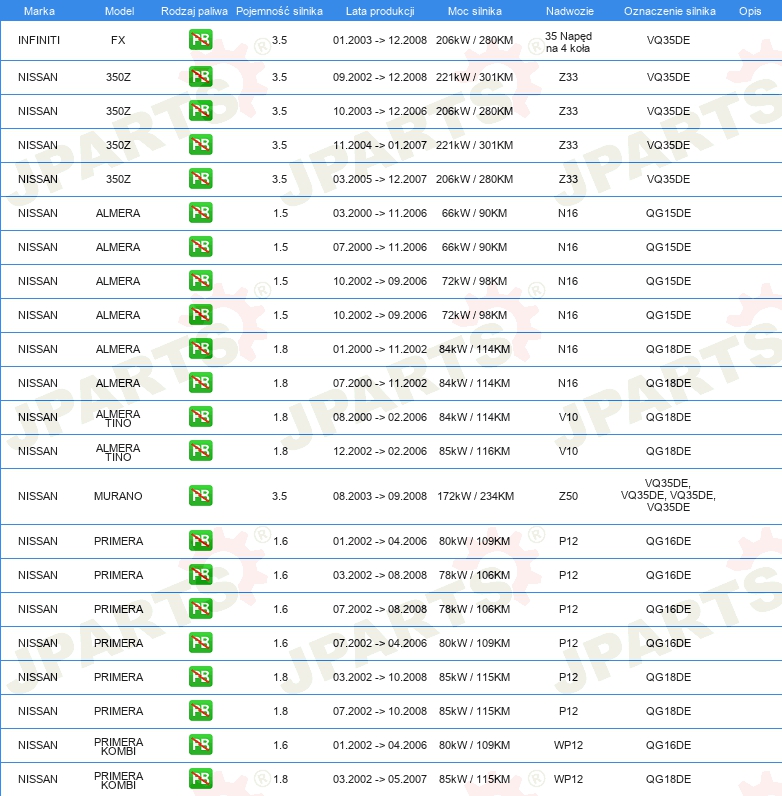Click the '85kW / 116KM' power cell
Screen dimensions: 782x796
tap(474, 451)
